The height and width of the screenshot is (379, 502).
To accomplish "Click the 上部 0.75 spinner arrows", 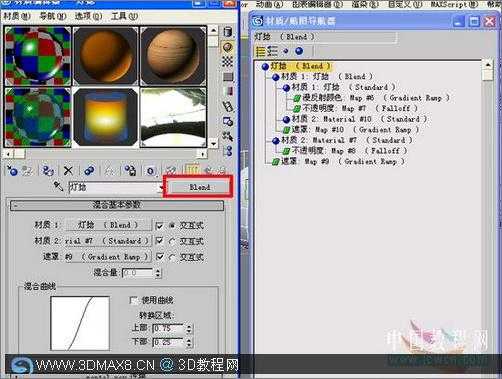I will point(189,329).
